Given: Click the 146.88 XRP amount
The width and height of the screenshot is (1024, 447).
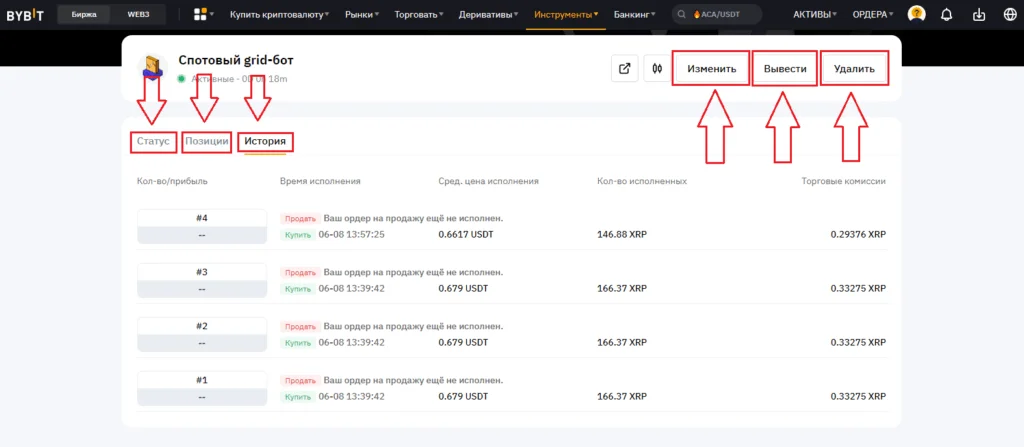Looking at the screenshot, I should (622, 235).
